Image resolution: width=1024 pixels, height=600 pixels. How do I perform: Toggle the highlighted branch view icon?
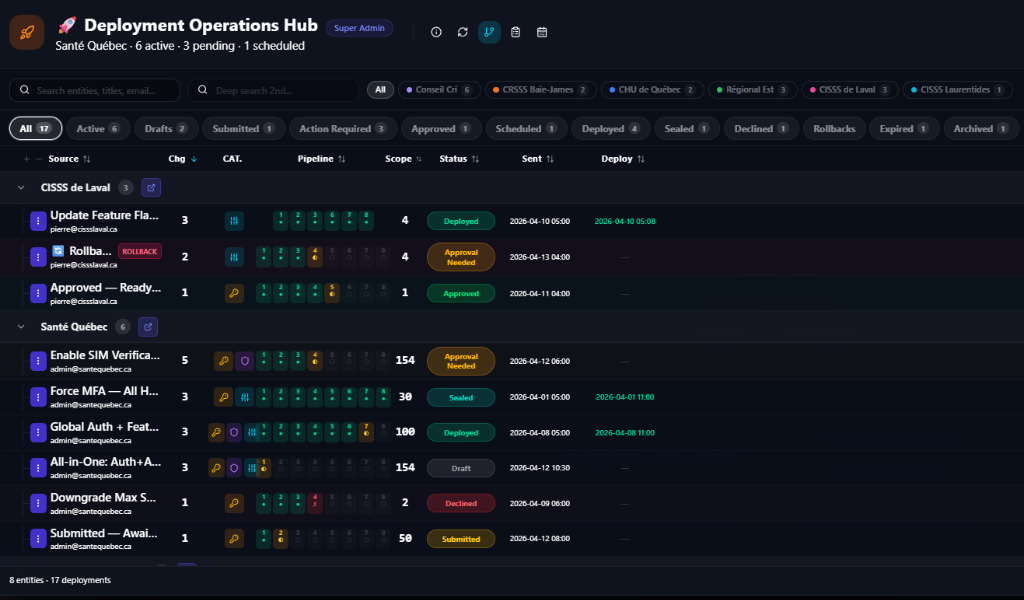[x=489, y=32]
